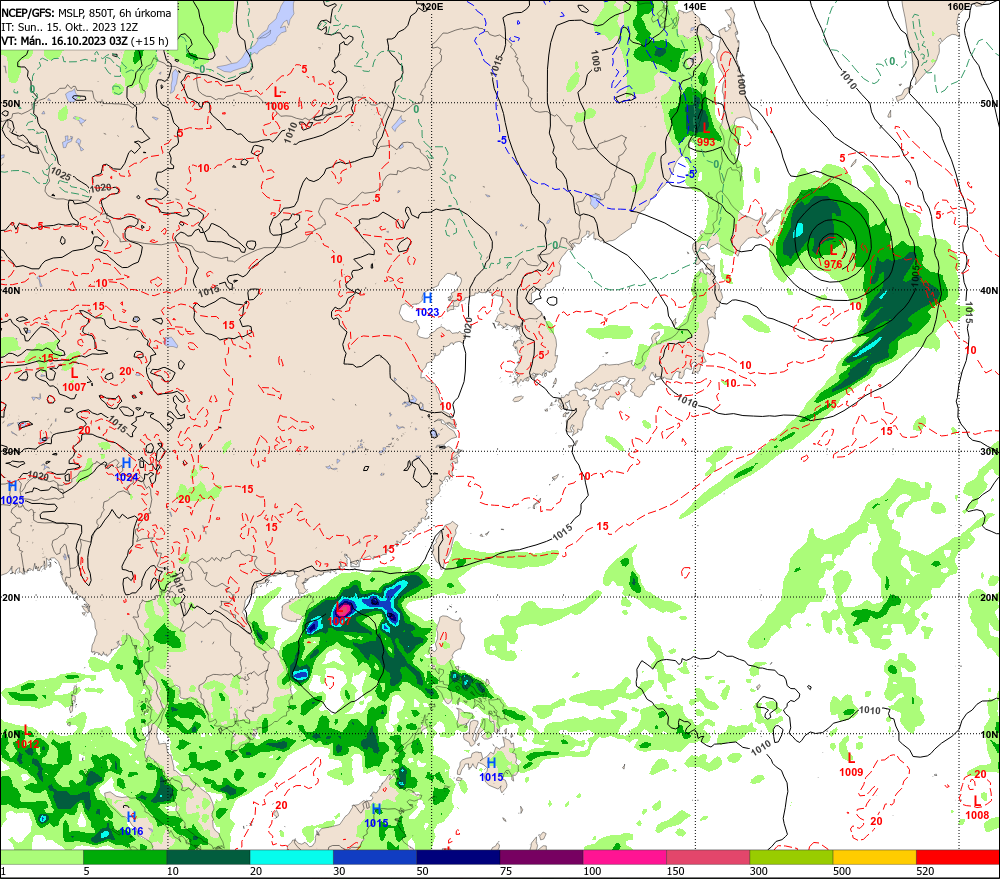Viewport: 1000px width, 879px height.
Task: Click the 20N latitude label at left
Action: [x=11, y=598]
